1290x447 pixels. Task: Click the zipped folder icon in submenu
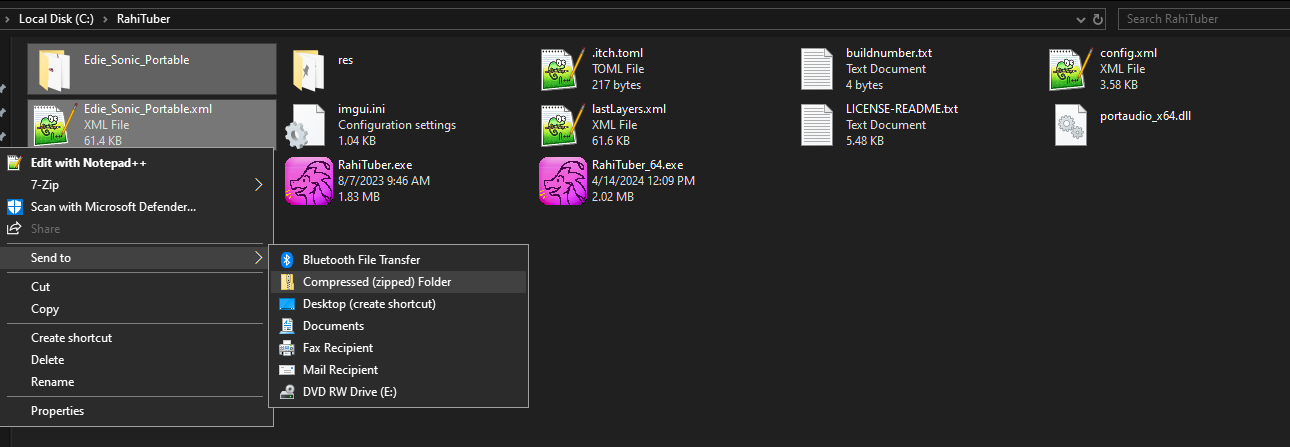tap(287, 282)
